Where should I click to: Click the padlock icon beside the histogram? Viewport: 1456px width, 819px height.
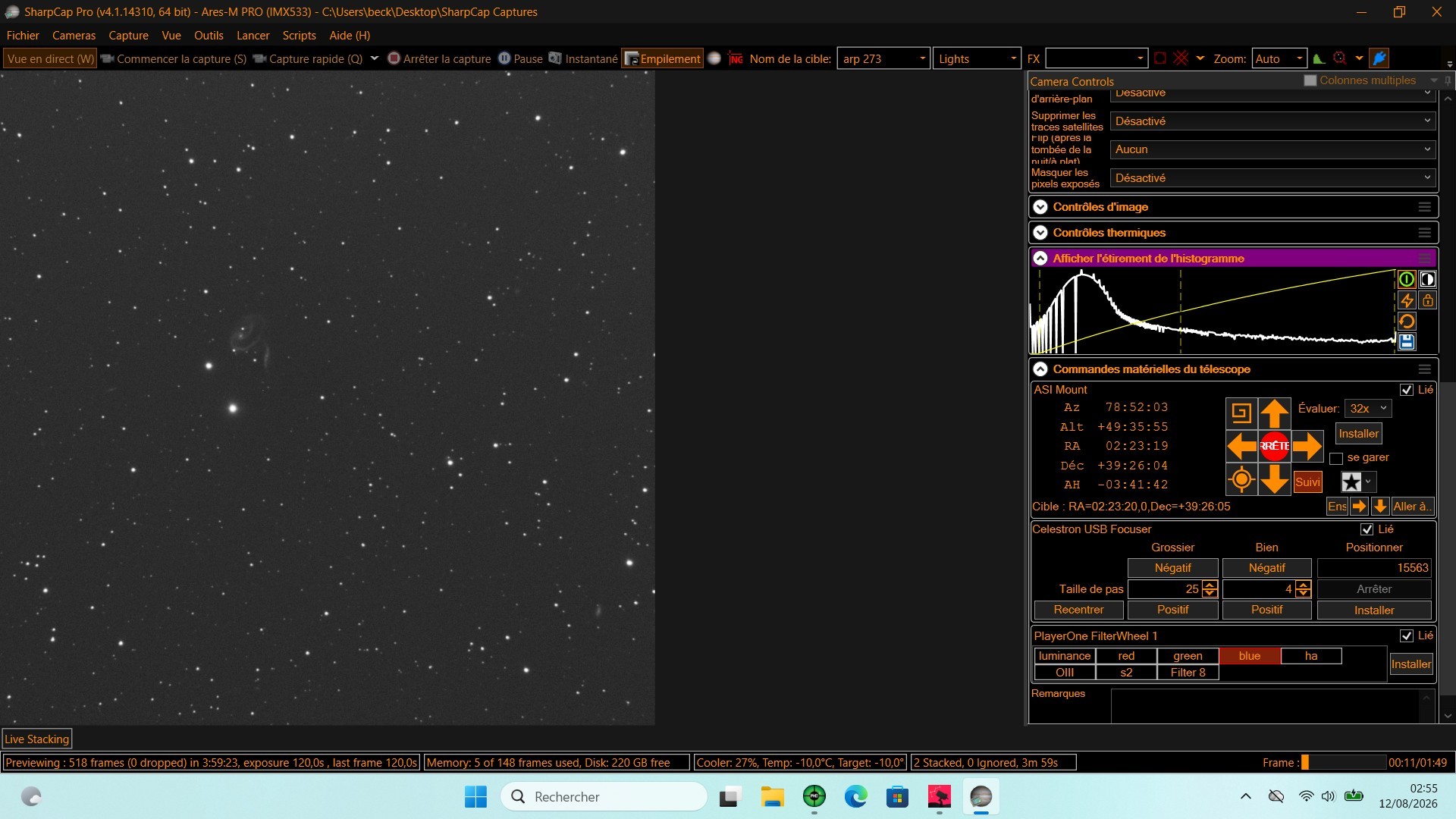pos(1427,300)
